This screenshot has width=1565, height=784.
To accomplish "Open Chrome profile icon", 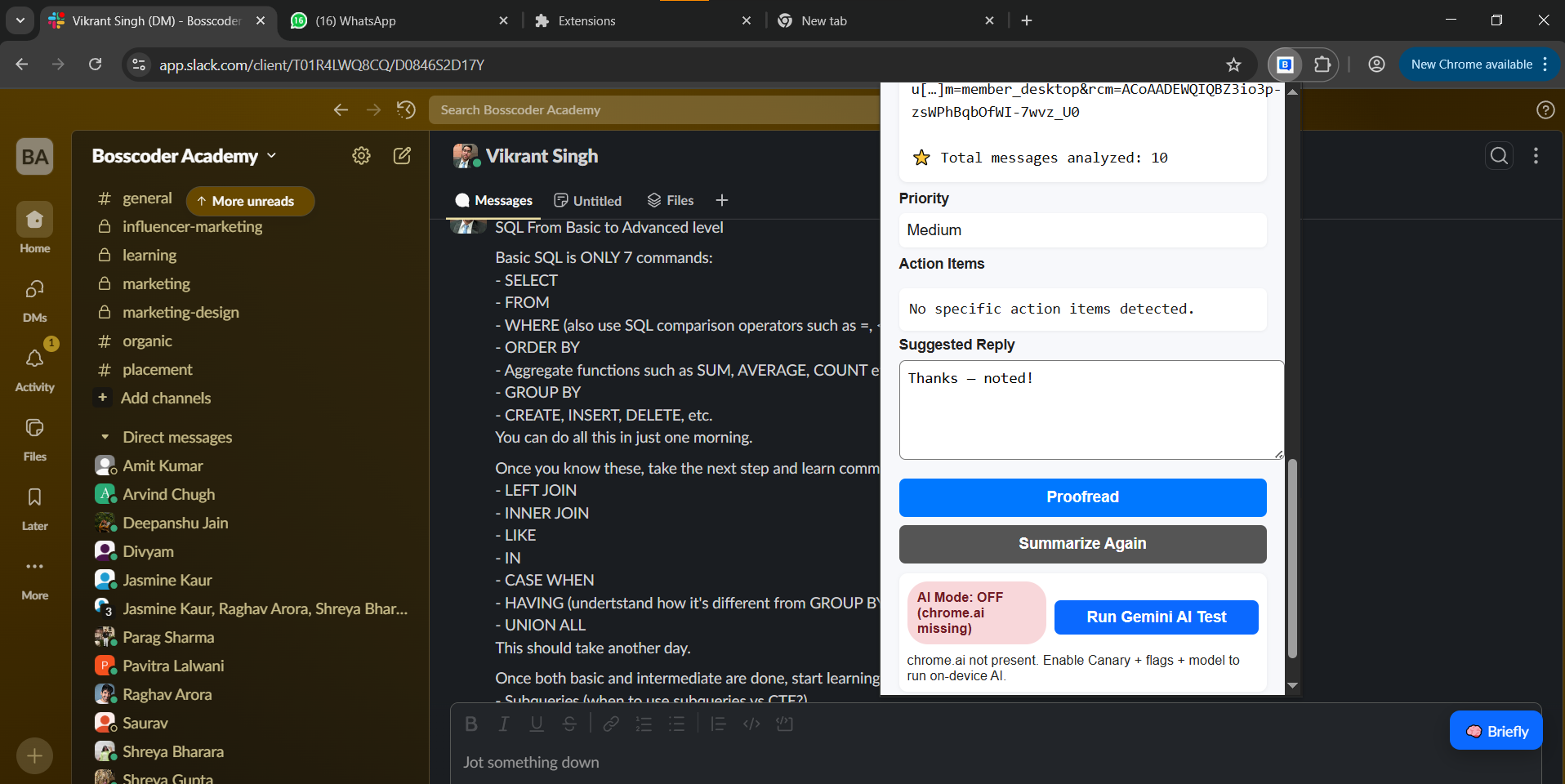I will click(x=1376, y=65).
